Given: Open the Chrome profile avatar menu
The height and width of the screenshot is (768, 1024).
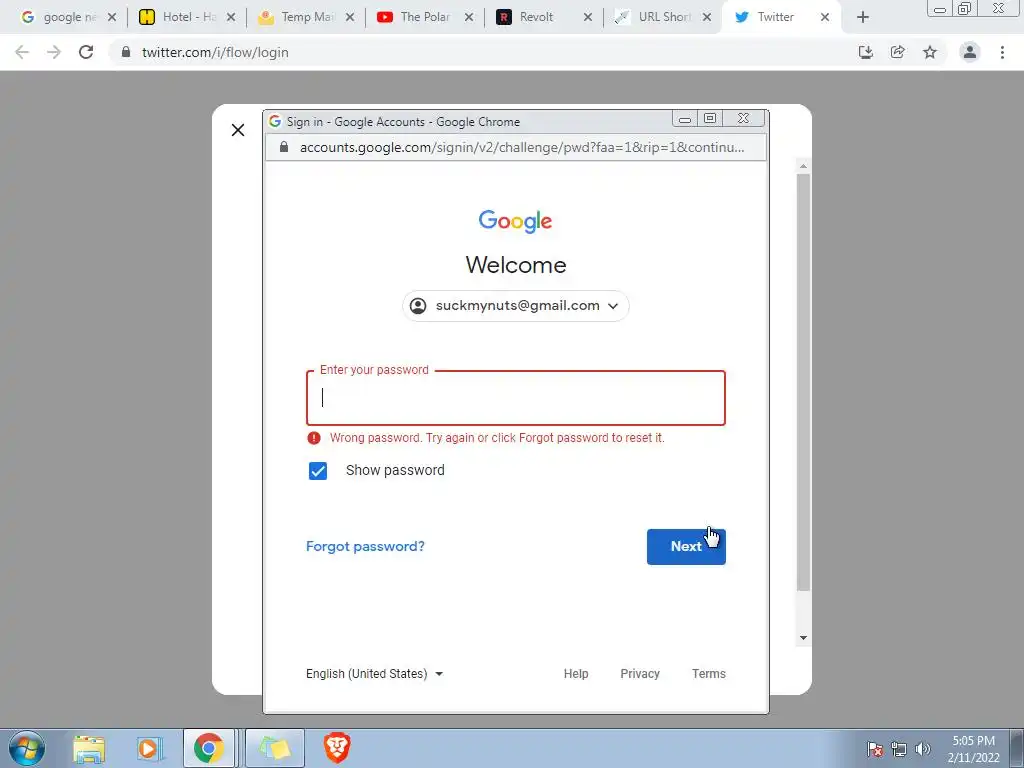Looking at the screenshot, I should pos(970,52).
